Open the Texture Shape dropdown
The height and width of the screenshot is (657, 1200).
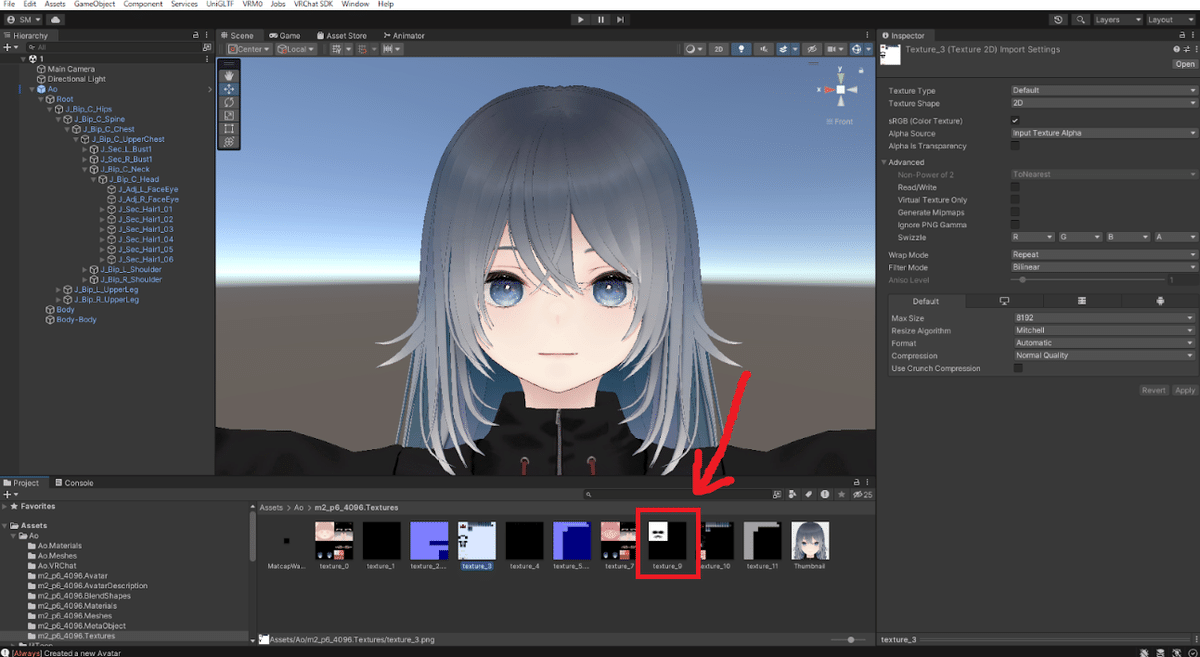coord(1103,103)
